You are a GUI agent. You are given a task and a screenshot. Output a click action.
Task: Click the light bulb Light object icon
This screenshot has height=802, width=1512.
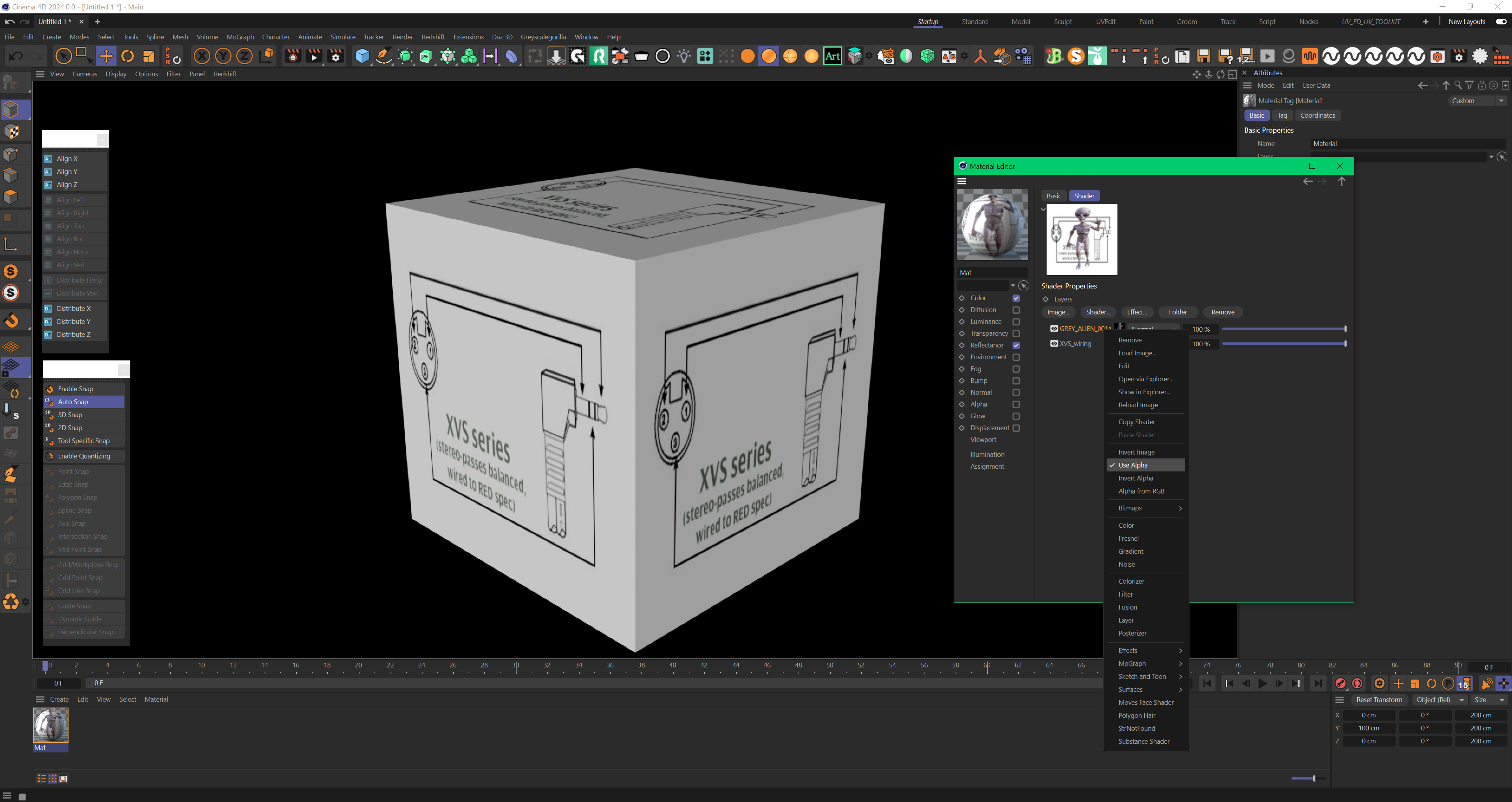tap(684, 56)
